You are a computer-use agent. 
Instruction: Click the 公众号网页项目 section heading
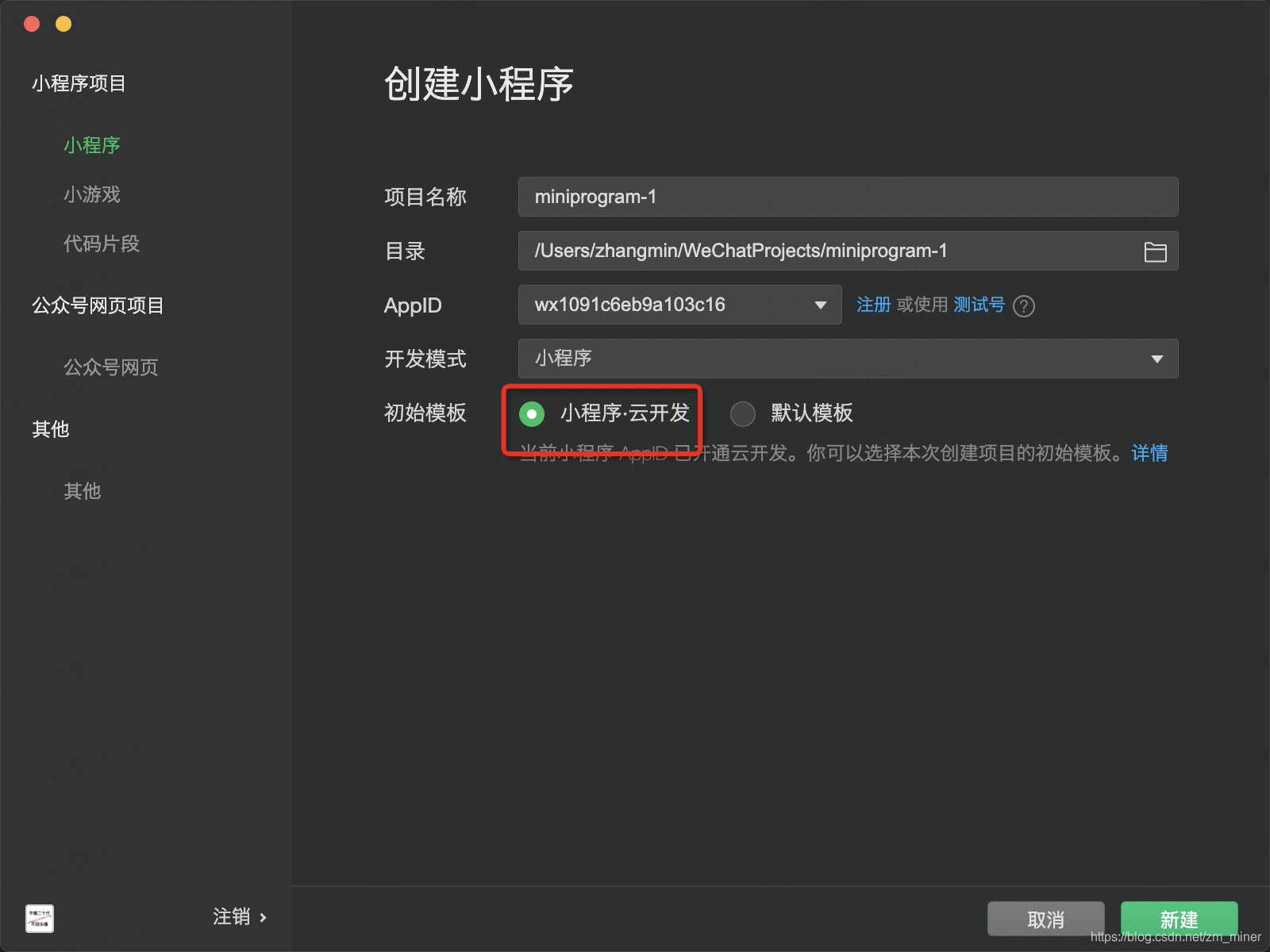click(98, 305)
